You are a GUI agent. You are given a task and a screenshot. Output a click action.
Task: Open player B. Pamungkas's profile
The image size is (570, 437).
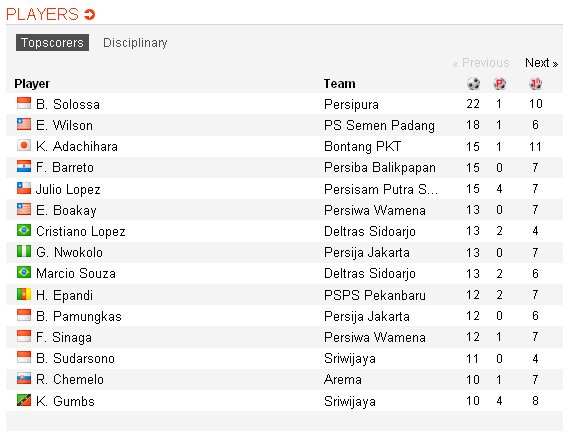(79, 316)
